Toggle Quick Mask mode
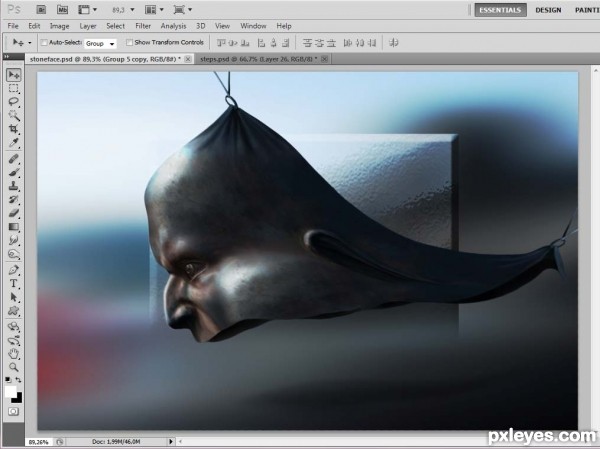Screen dimensions: 600x449 coord(13,411)
